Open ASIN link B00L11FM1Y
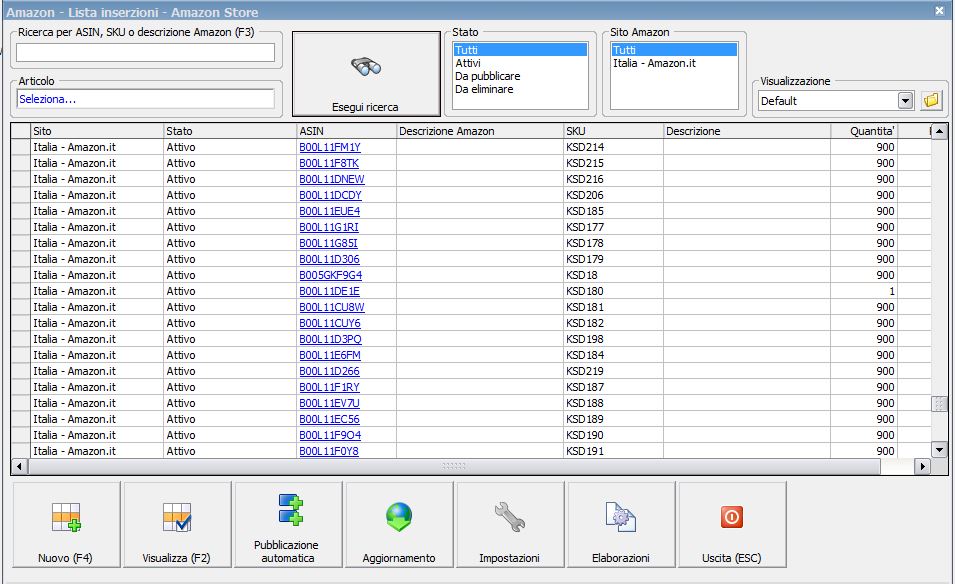 (x=329, y=147)
